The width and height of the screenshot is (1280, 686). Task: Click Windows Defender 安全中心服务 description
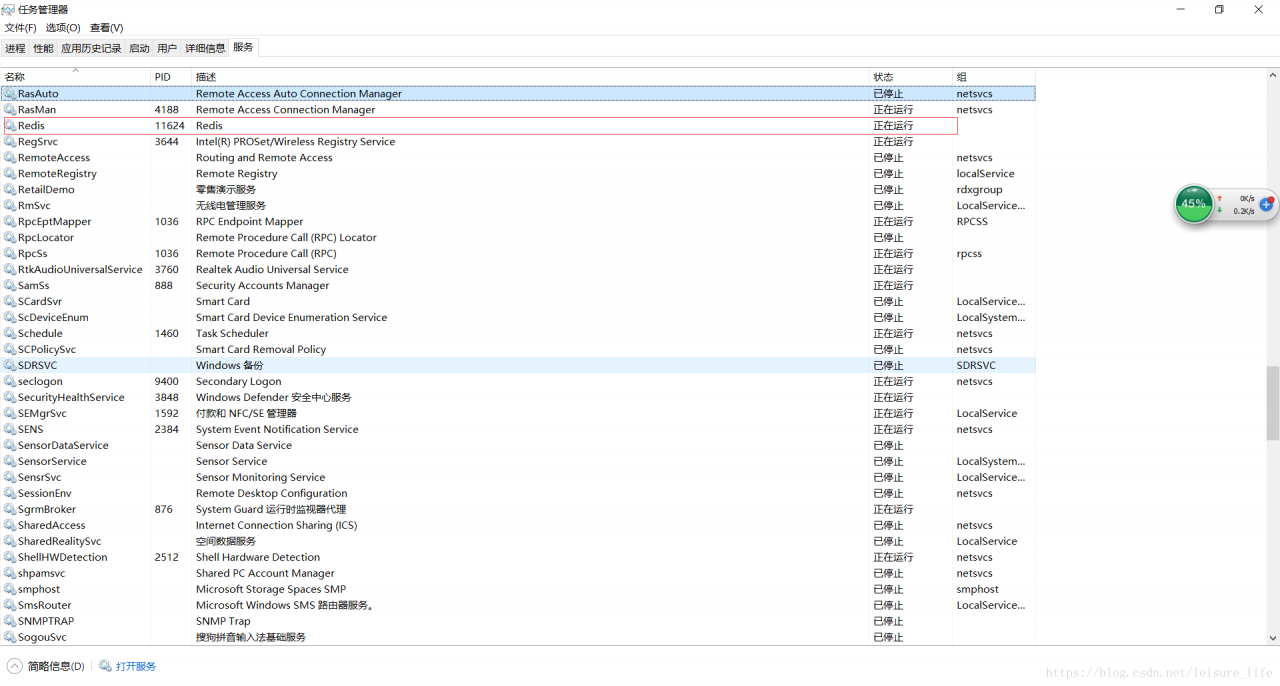(x=273, y=397)
